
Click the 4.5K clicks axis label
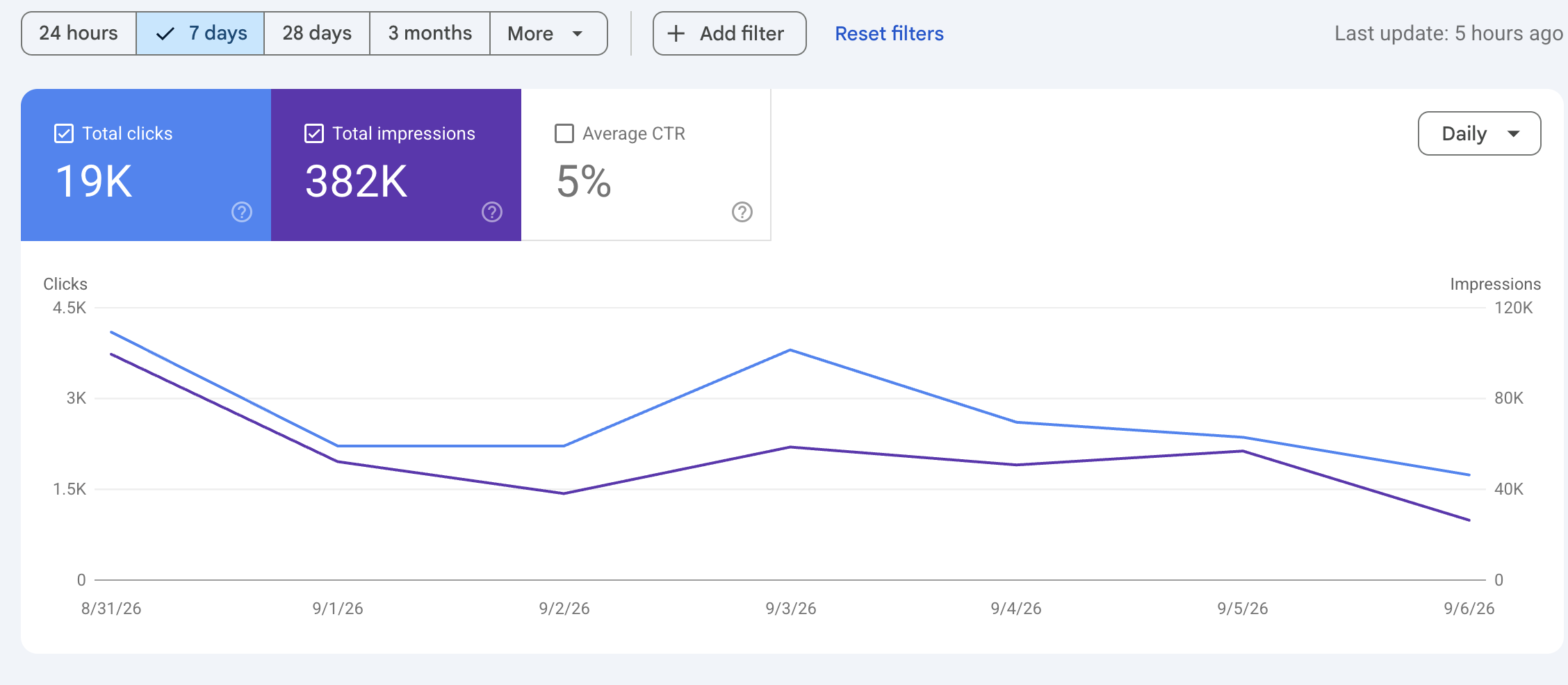(70, 308)
